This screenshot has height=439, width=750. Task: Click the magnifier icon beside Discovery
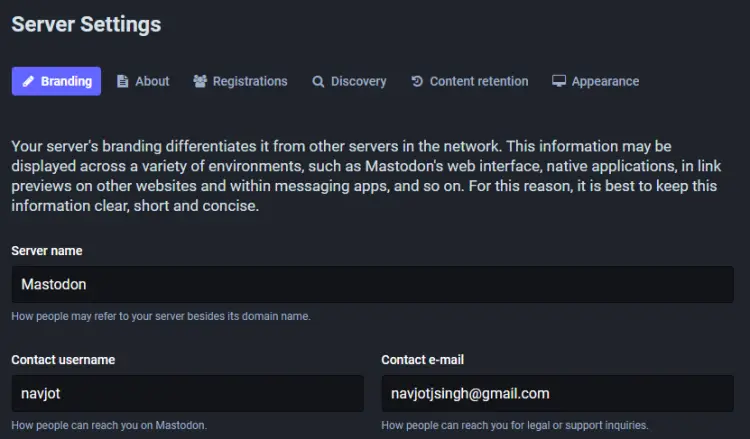click(x=318, y=81)
